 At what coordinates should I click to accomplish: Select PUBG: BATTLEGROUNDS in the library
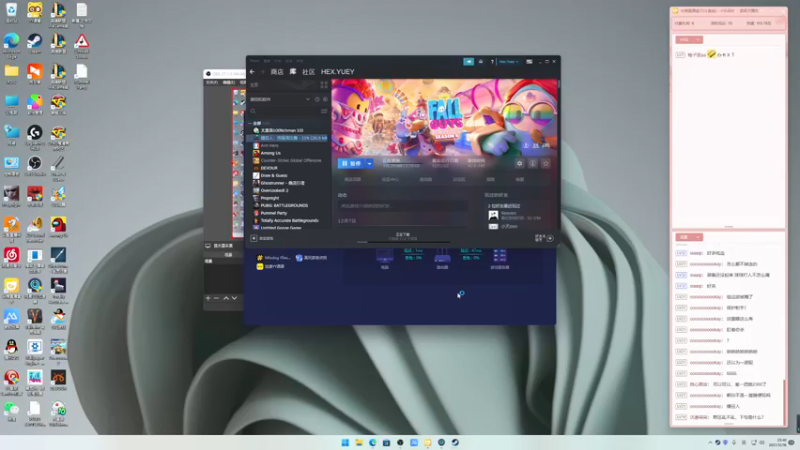(284, 205)
